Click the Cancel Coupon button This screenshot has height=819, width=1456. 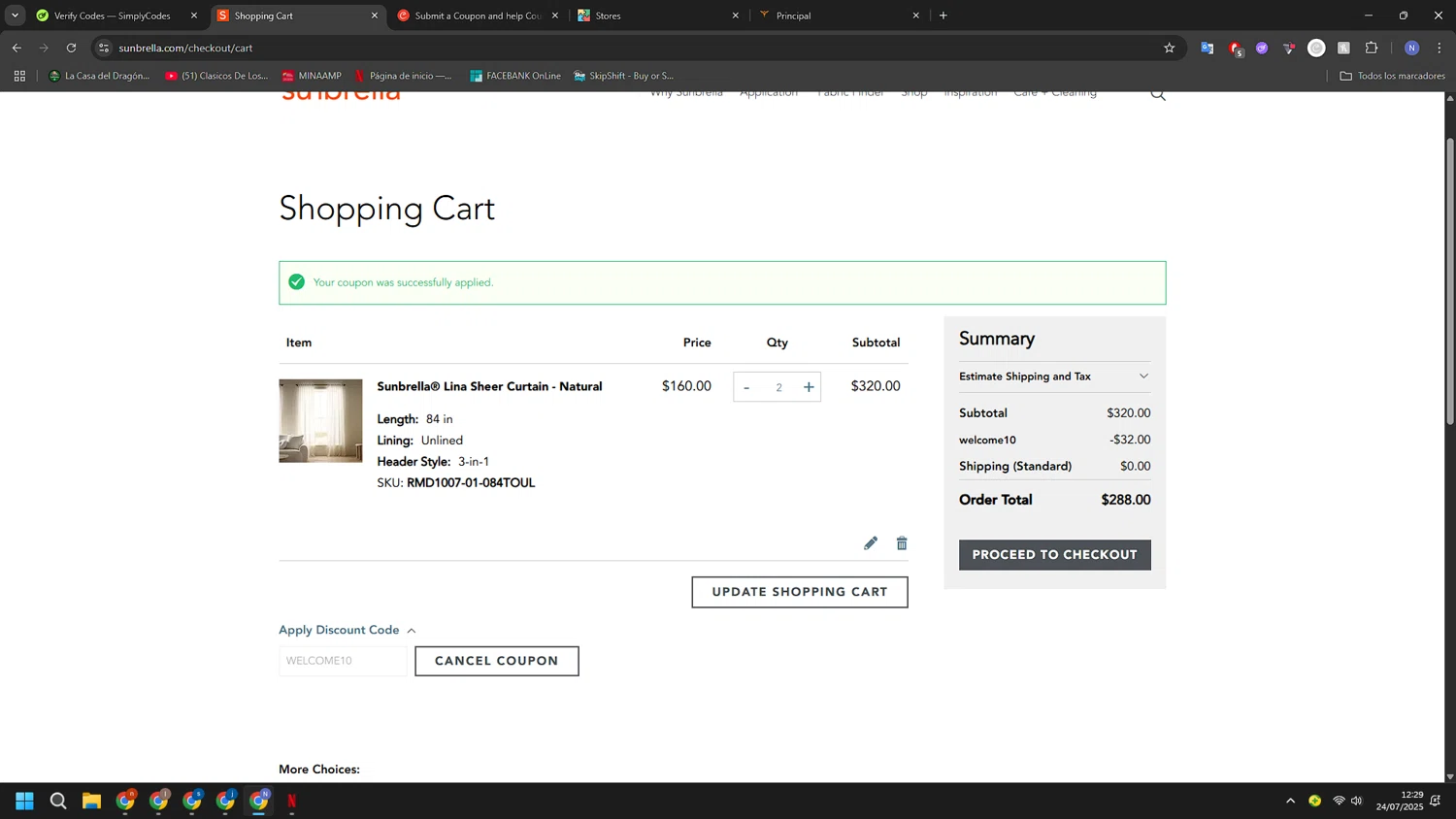point(497,661)
